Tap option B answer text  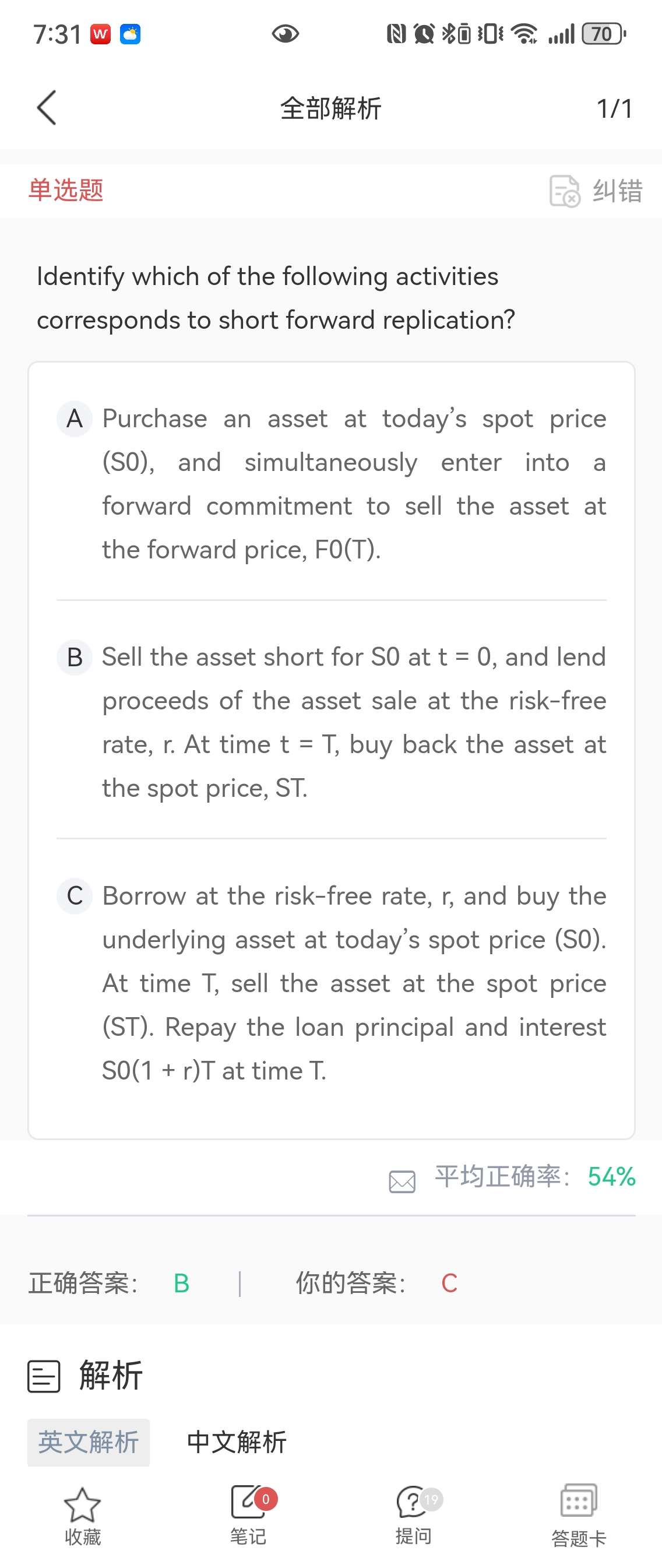[354, 723]
